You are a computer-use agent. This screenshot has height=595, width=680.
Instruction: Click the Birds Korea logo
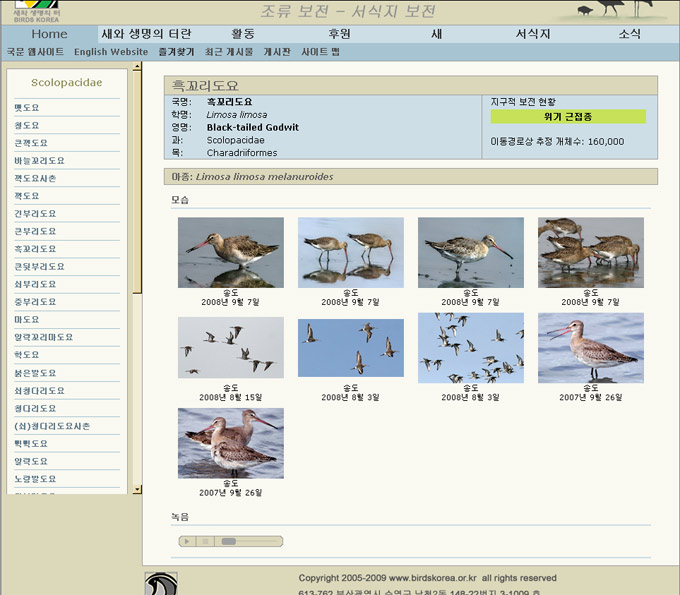[37, 11]
